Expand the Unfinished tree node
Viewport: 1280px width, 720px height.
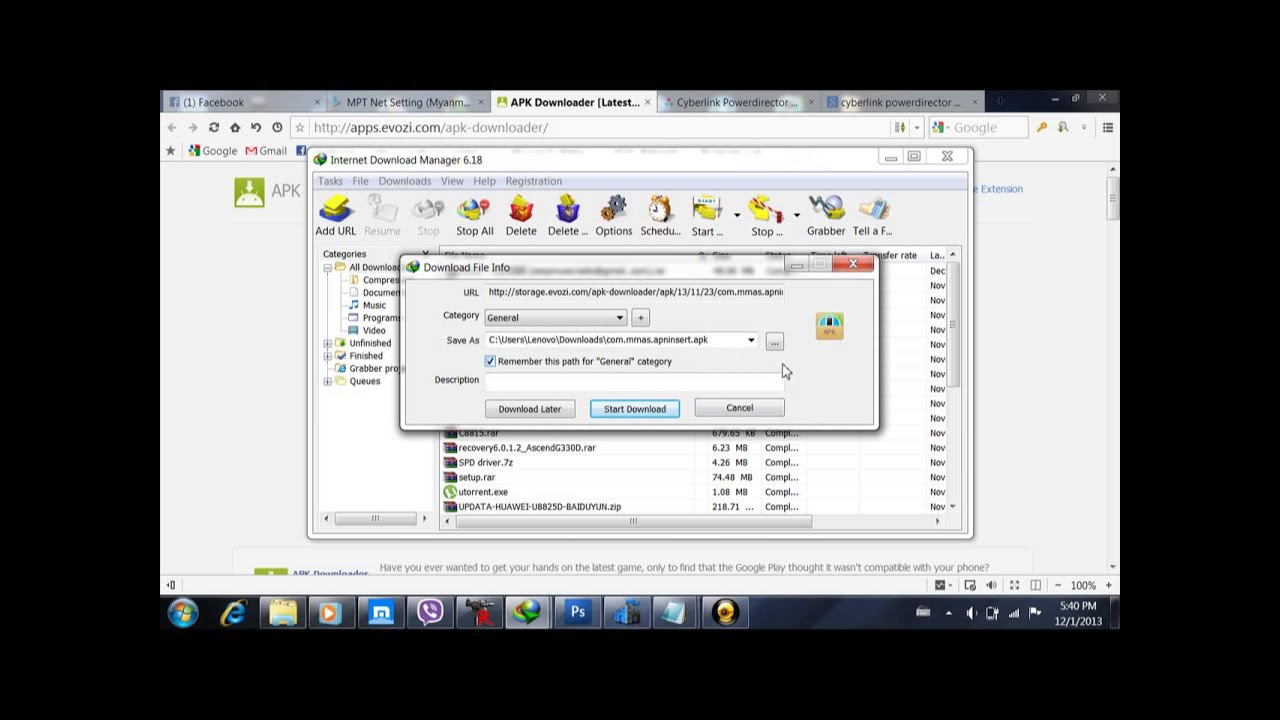(327, 343)
